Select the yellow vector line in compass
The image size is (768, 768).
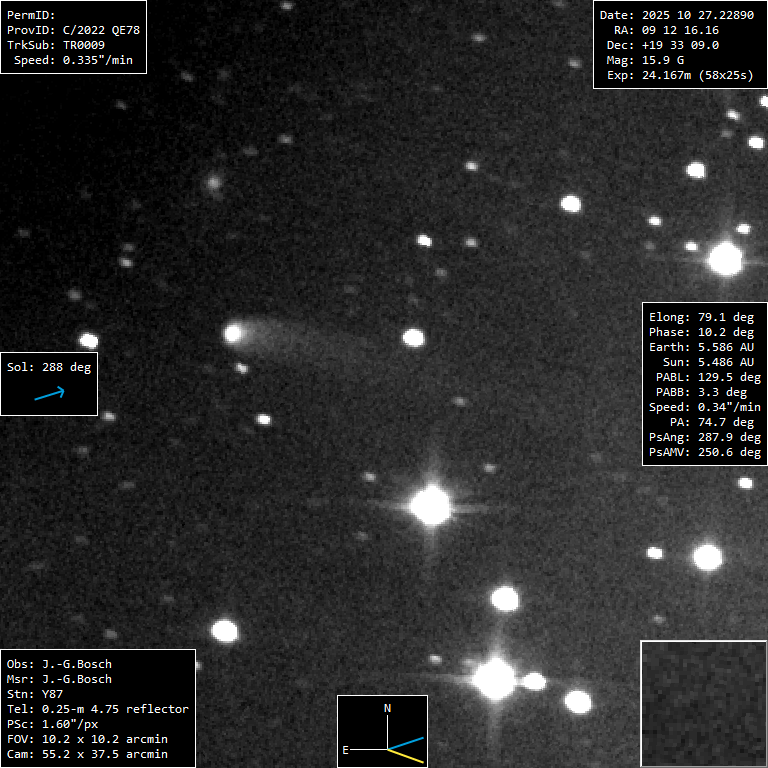[x=407, y=756]
